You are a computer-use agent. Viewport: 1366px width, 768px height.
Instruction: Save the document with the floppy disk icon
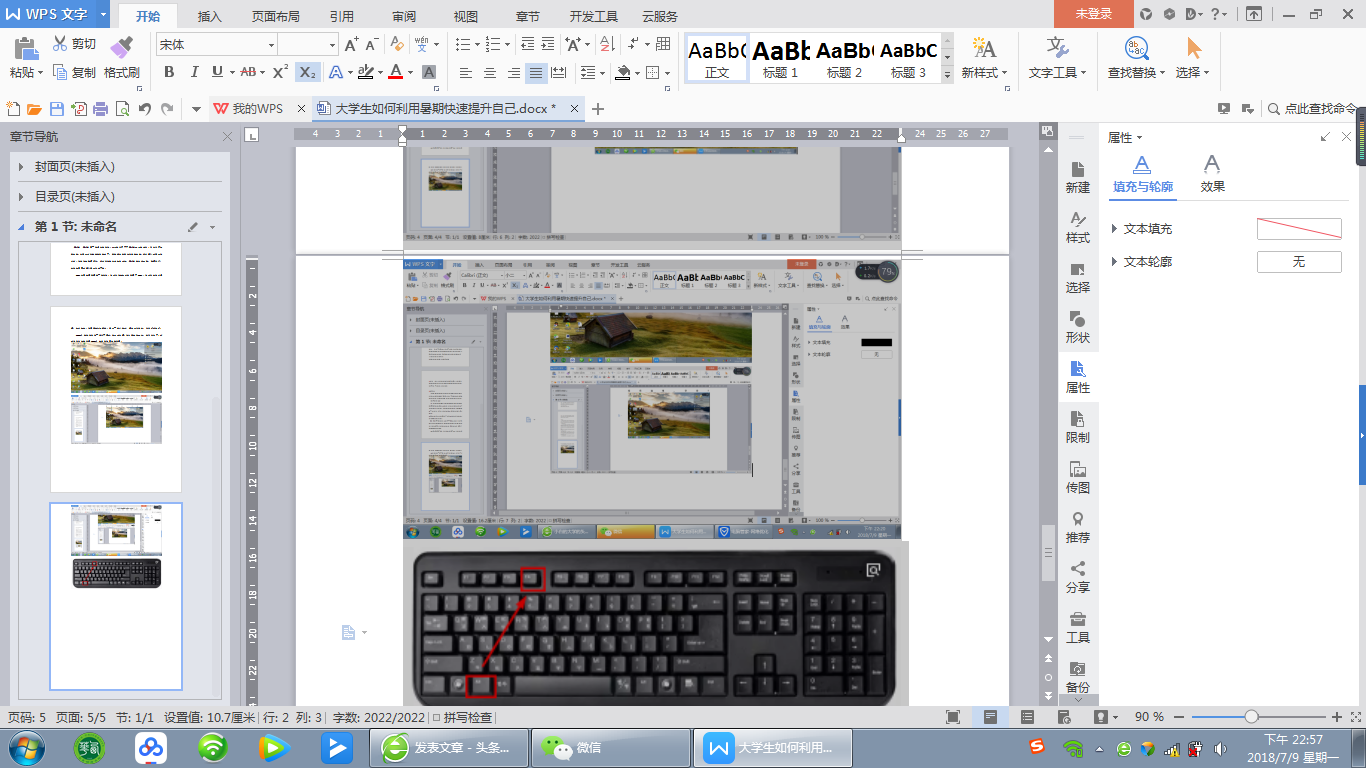pos(57,109)
